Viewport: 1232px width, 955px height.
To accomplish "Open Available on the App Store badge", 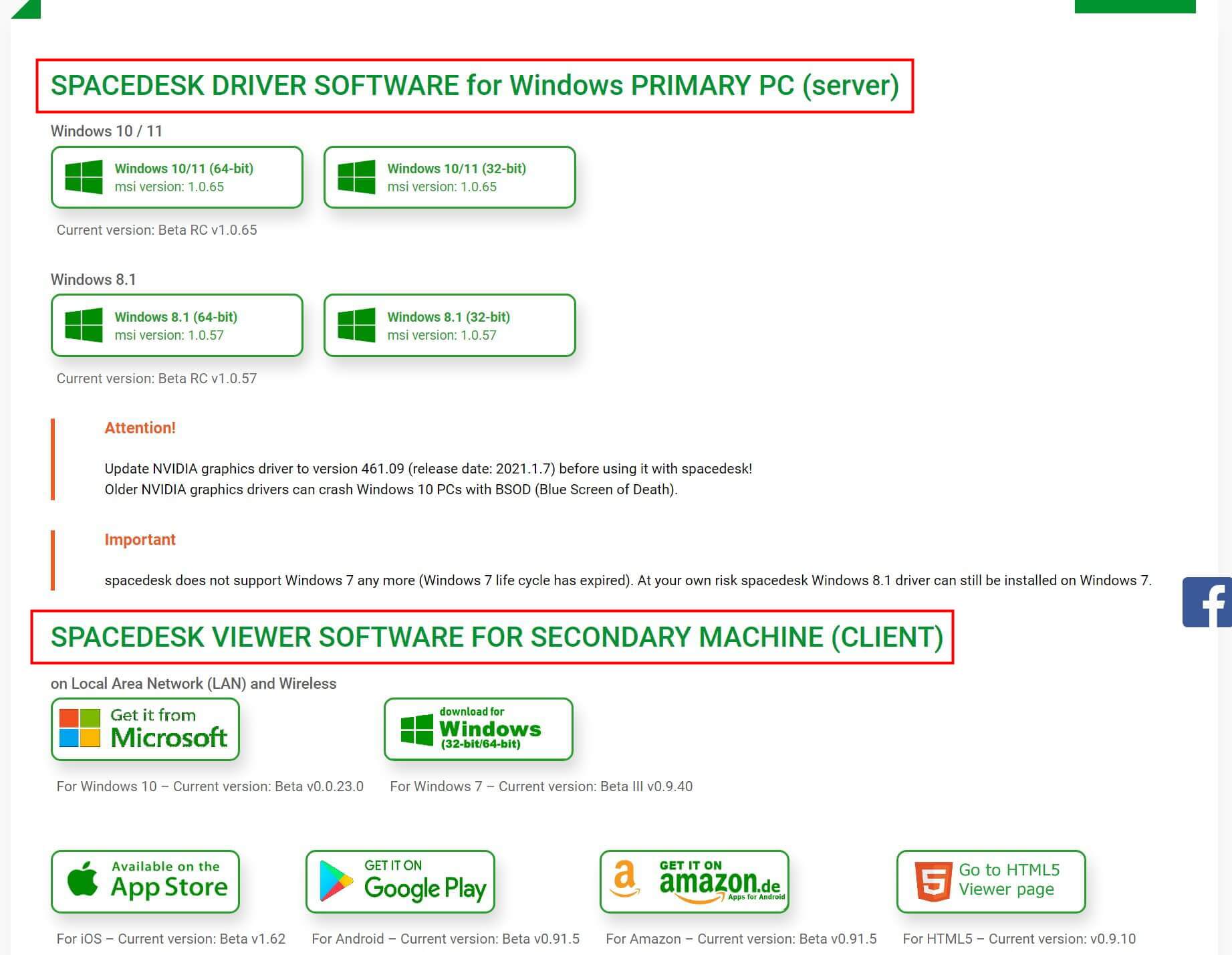I will tap(145, 882).
